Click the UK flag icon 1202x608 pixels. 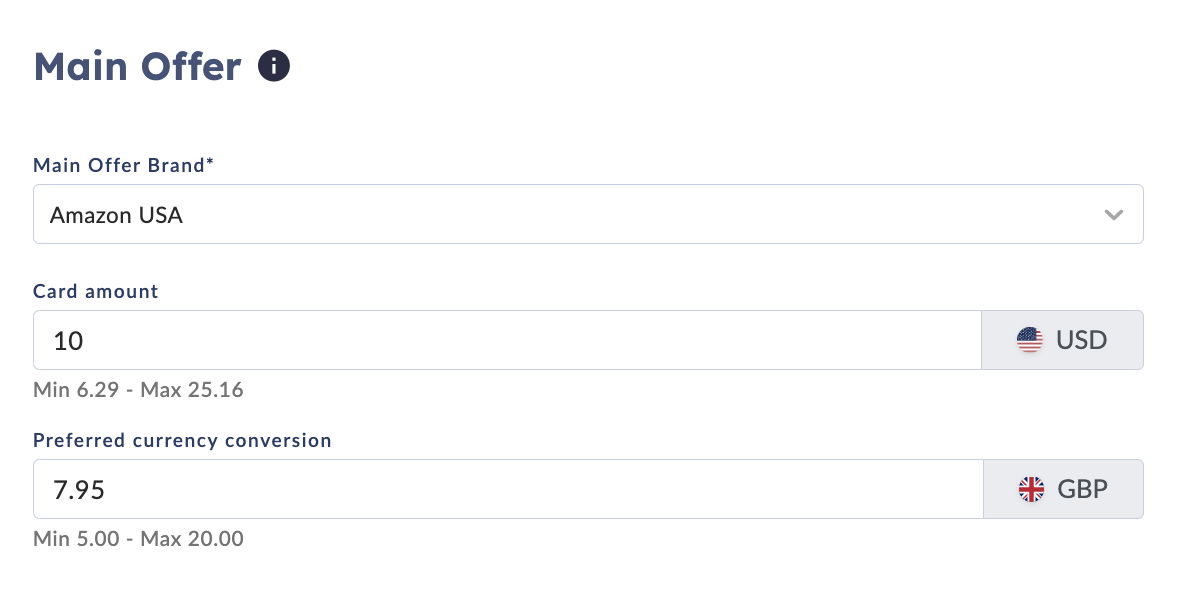pyautogui.click(x=1030, y=489)
